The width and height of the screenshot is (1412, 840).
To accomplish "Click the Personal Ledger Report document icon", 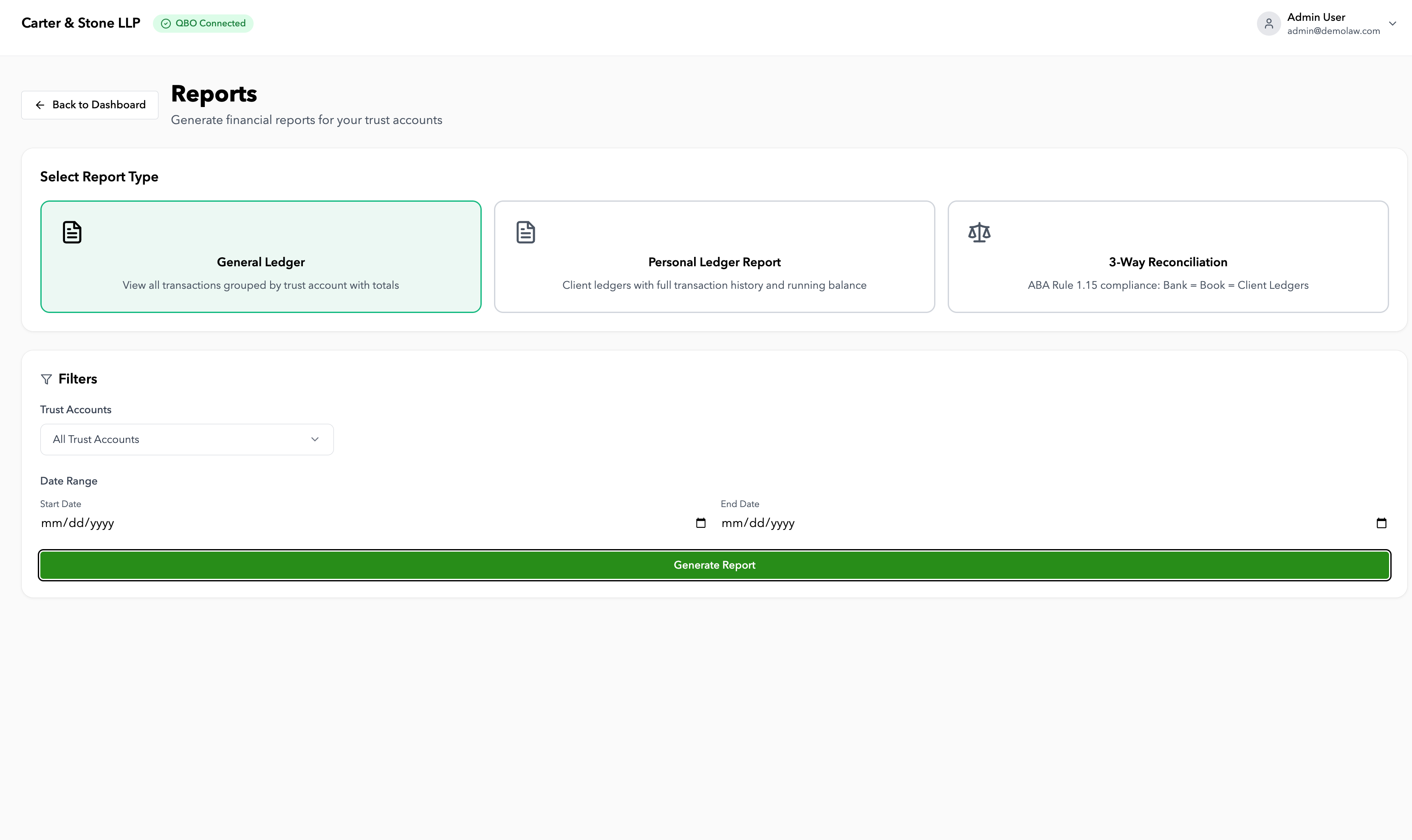I will pos(525,232).
